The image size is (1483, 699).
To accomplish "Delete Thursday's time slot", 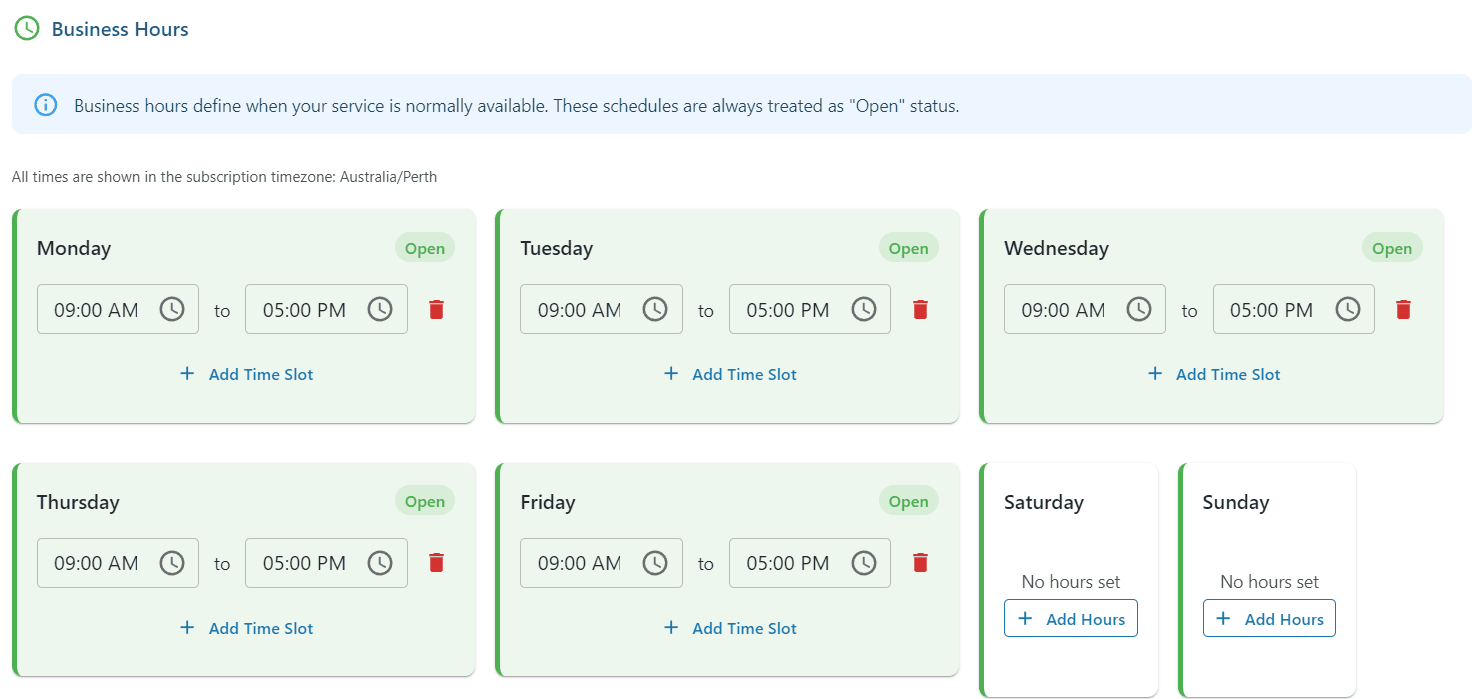I will click(436, 563).
